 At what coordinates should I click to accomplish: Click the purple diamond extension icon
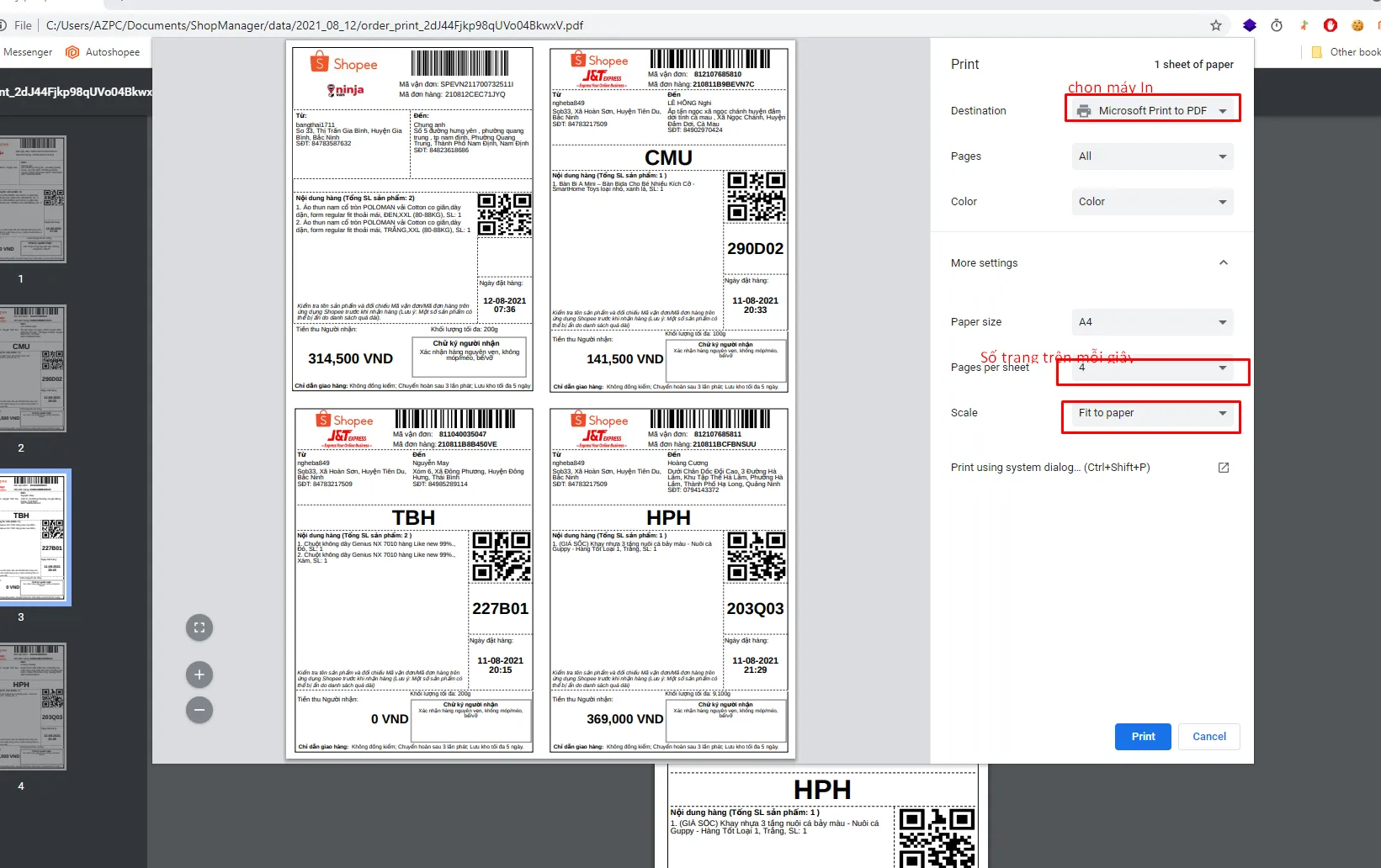point(1250,25)
